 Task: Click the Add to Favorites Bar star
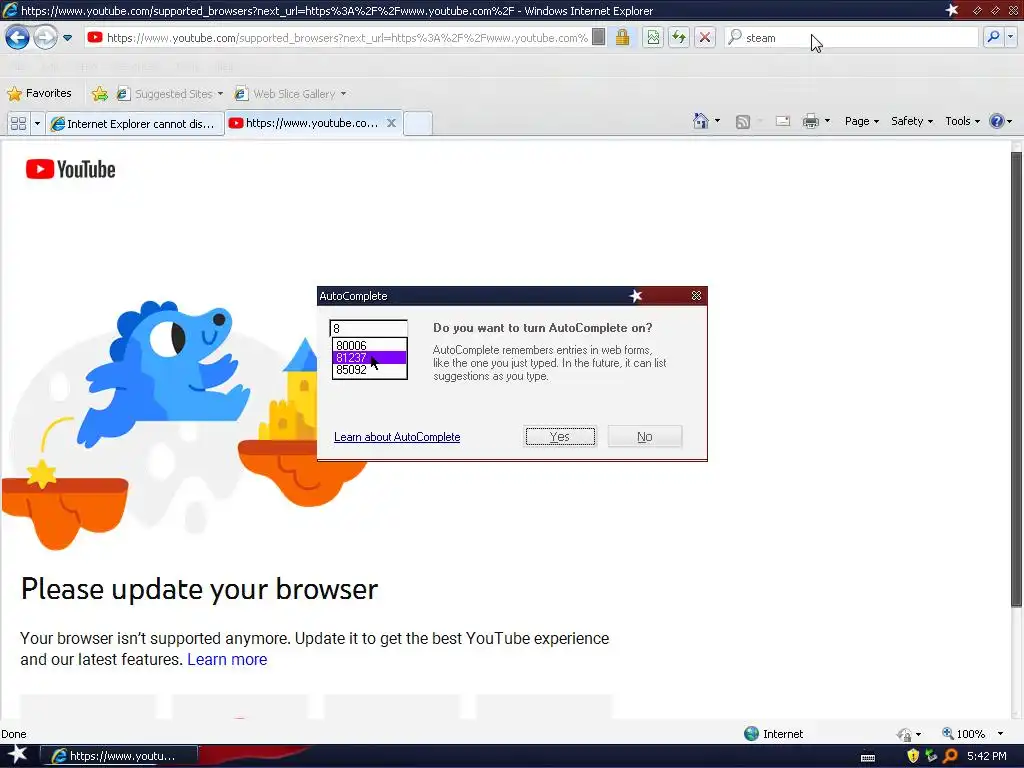[100, 94]
